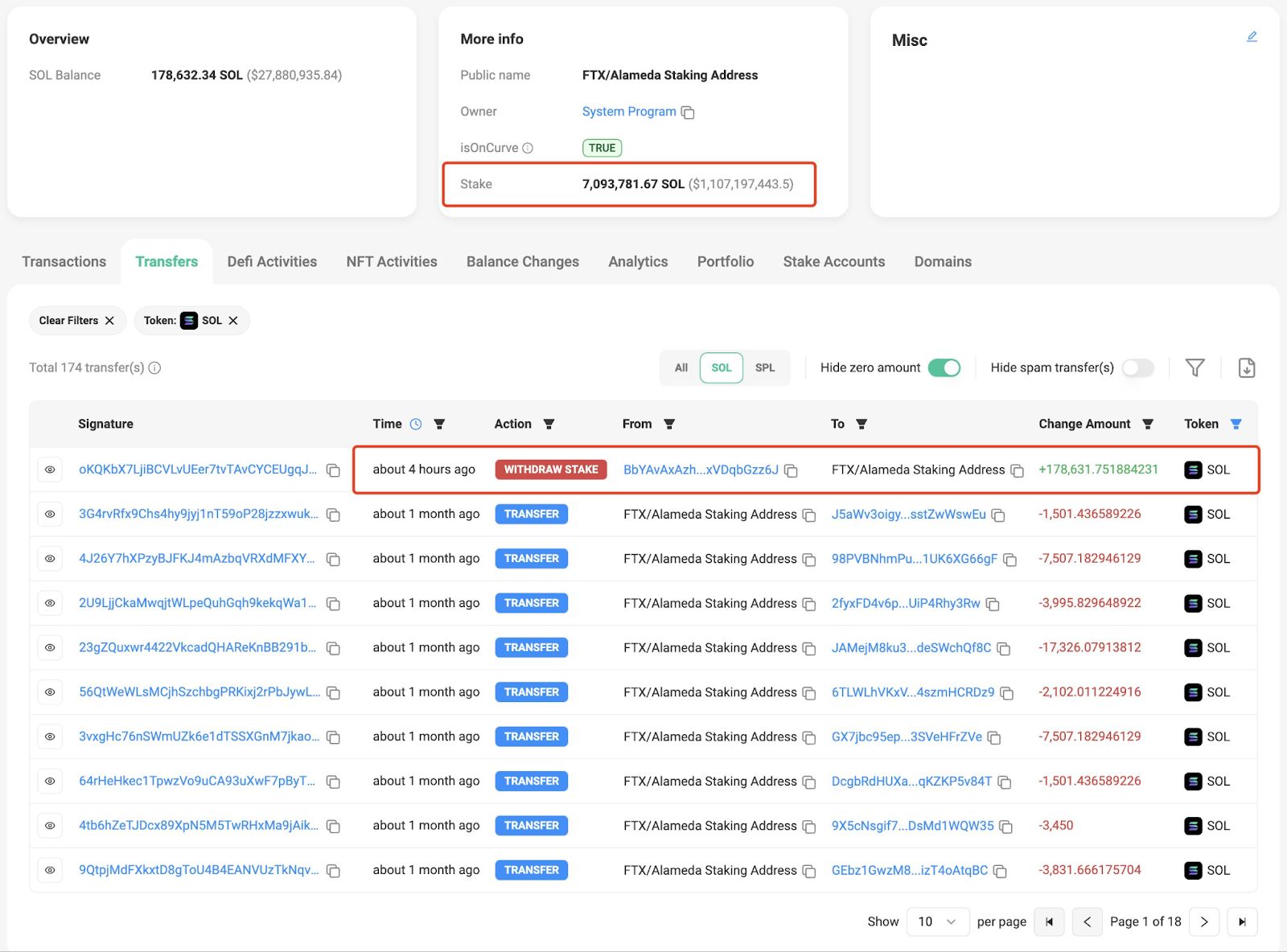
Task: Click the isOnCurve info icon
Action: point(528,148)
